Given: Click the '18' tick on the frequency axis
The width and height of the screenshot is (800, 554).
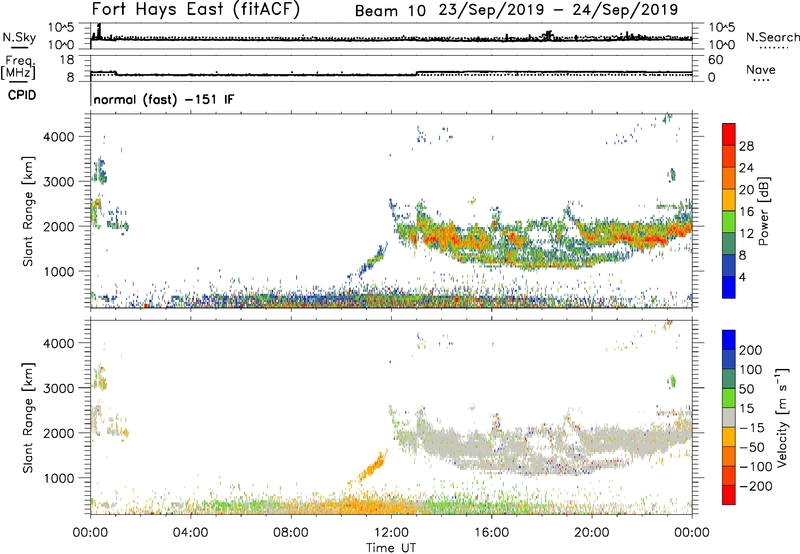Looking at the screenshot, I should [x=67, y=60].
